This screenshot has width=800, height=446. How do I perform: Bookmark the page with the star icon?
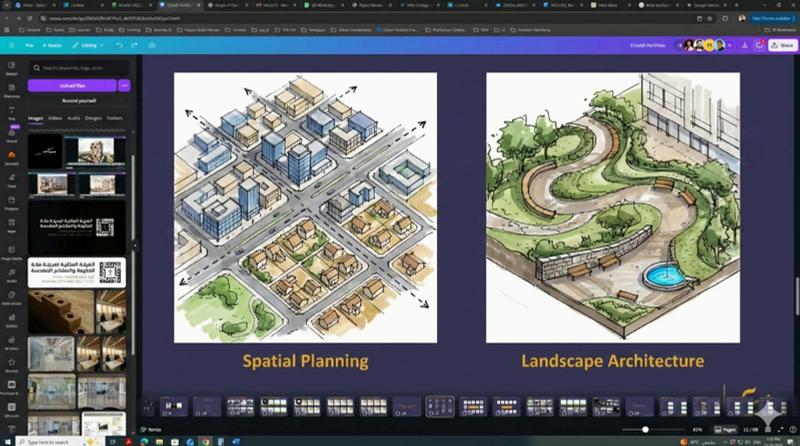709,18
